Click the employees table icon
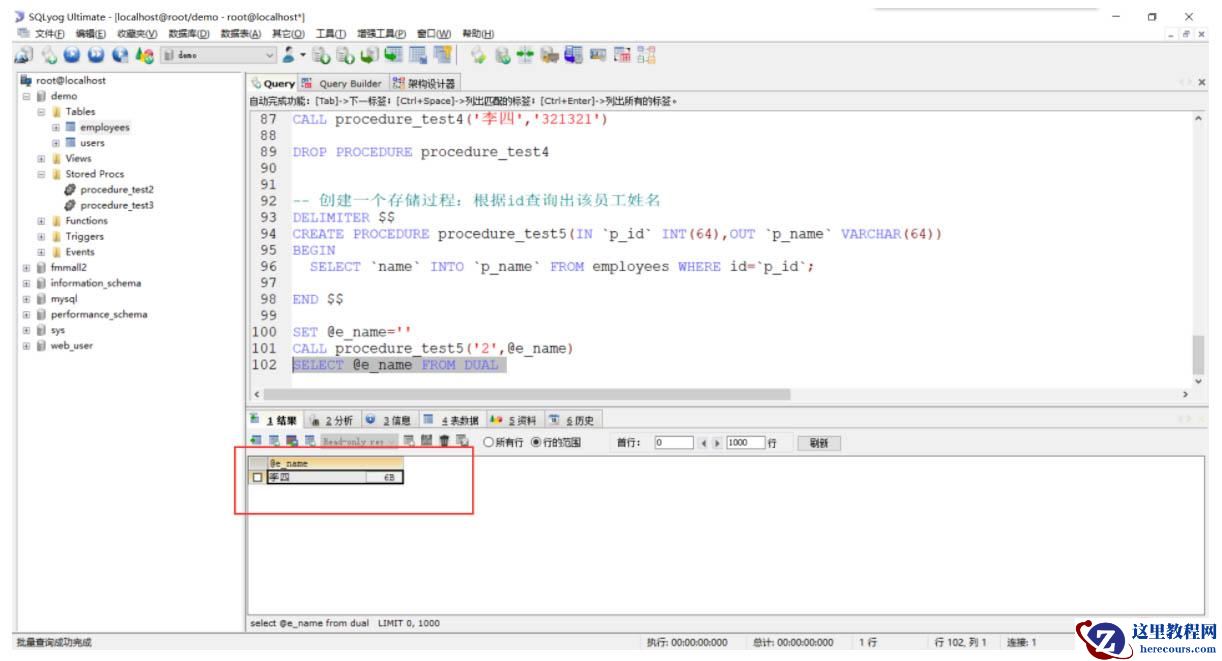Screen dimensions: 1222x661 pyautogui.click(x=71, y=127)
